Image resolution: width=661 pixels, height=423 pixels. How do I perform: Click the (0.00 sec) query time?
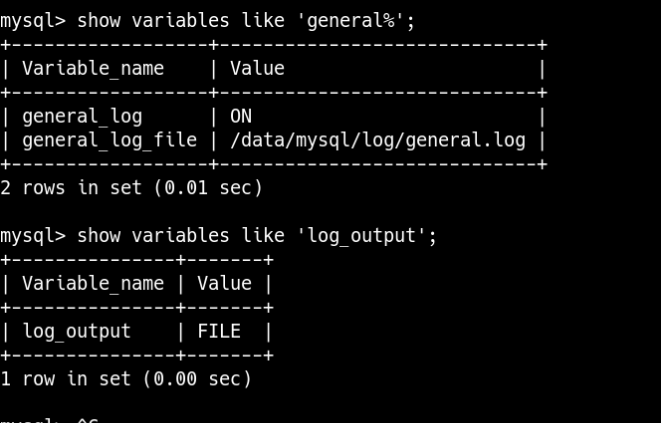[196, 379]
